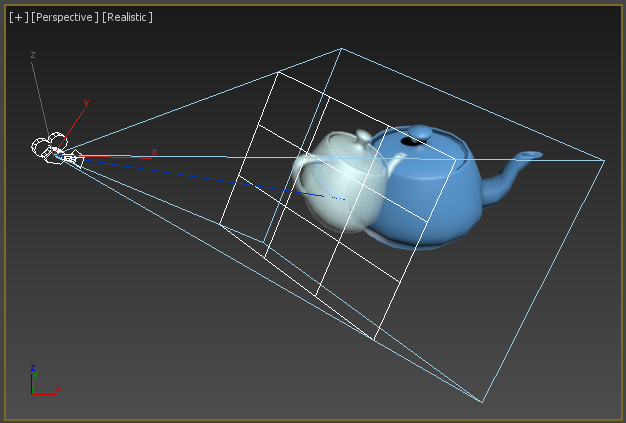Viewport: 626px width, 423px height.
Task: Click the world axis tripod icon
Action: (x=46, y=380)
